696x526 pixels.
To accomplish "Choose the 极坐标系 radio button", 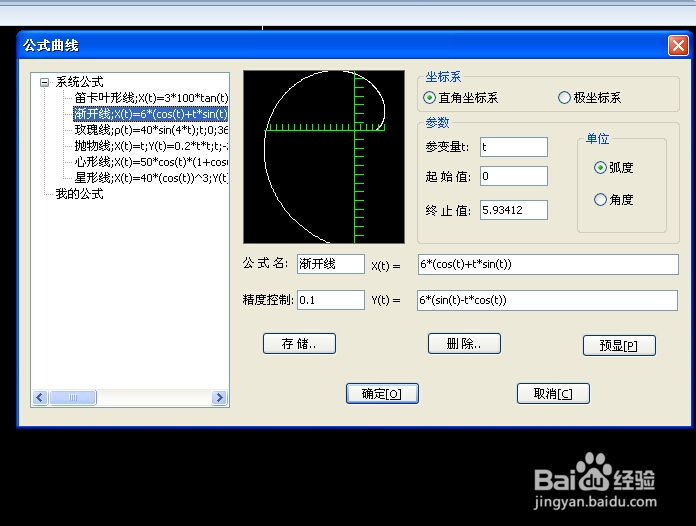I will [564, 97].
